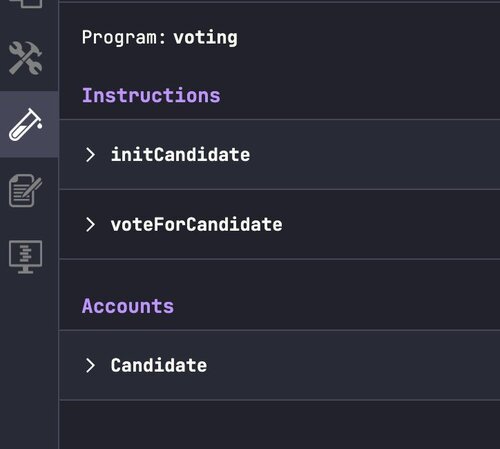Click the Accounts section heading
The height and width of the screenshot is (449, 500).
point(128,306)
